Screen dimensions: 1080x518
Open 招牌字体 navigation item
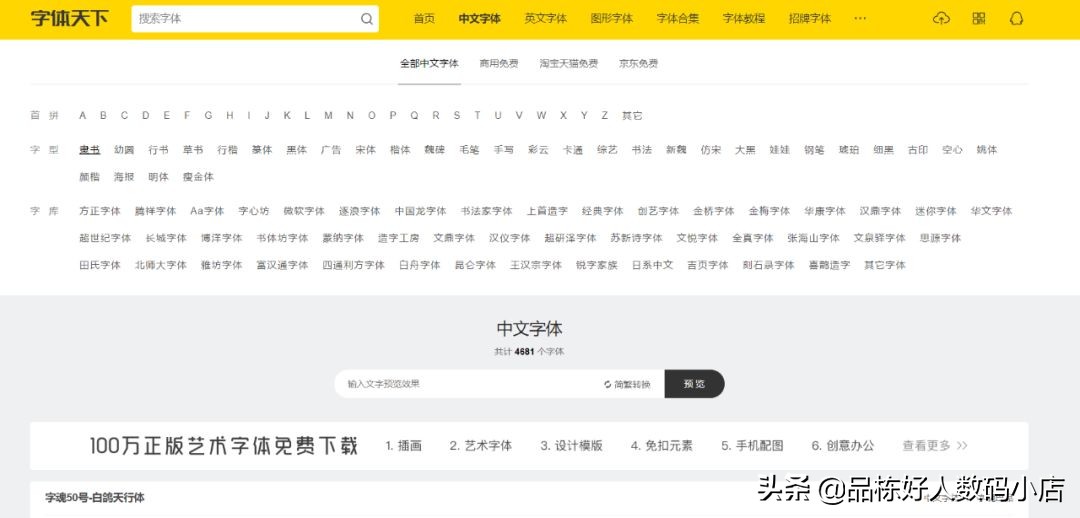pyautogui.click(x=810, y=19)
